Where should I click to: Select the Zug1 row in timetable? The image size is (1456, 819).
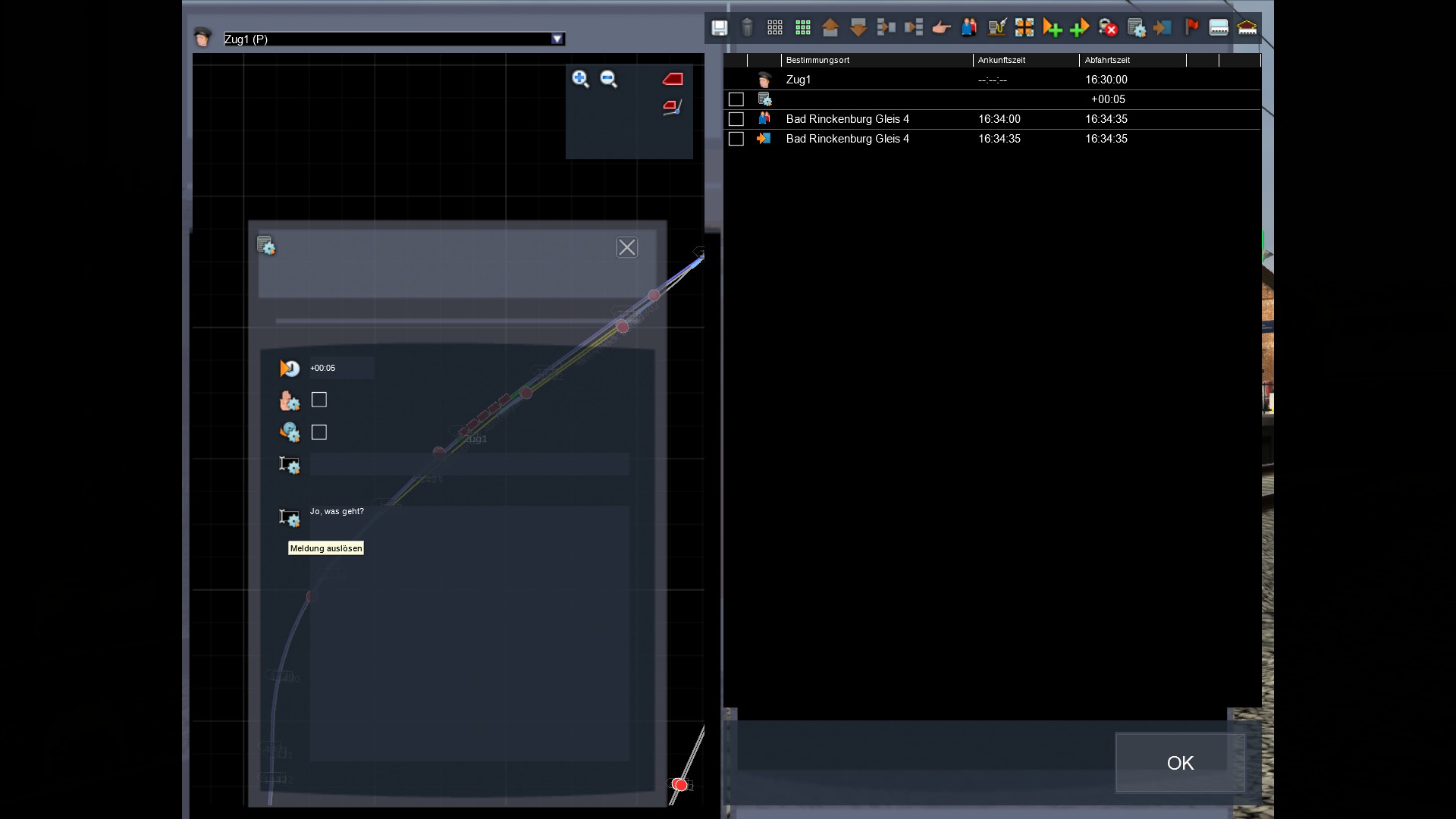[992, 80]
